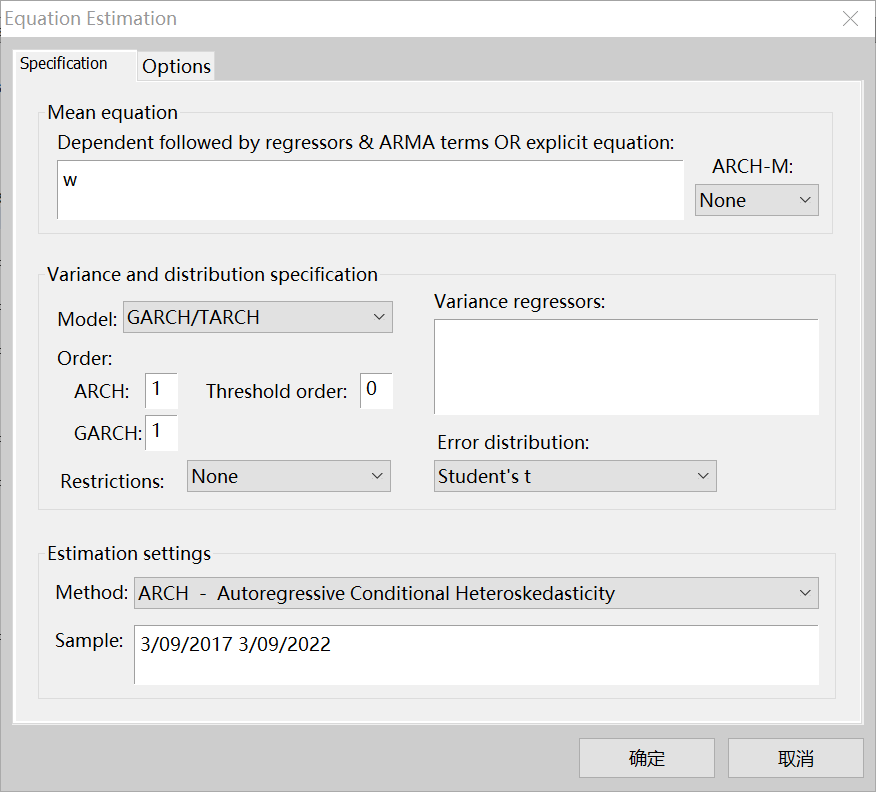Click the ARCH order input field
Image resolution: width=876 pixels, height=792 pixels.
tap(161, 390)
